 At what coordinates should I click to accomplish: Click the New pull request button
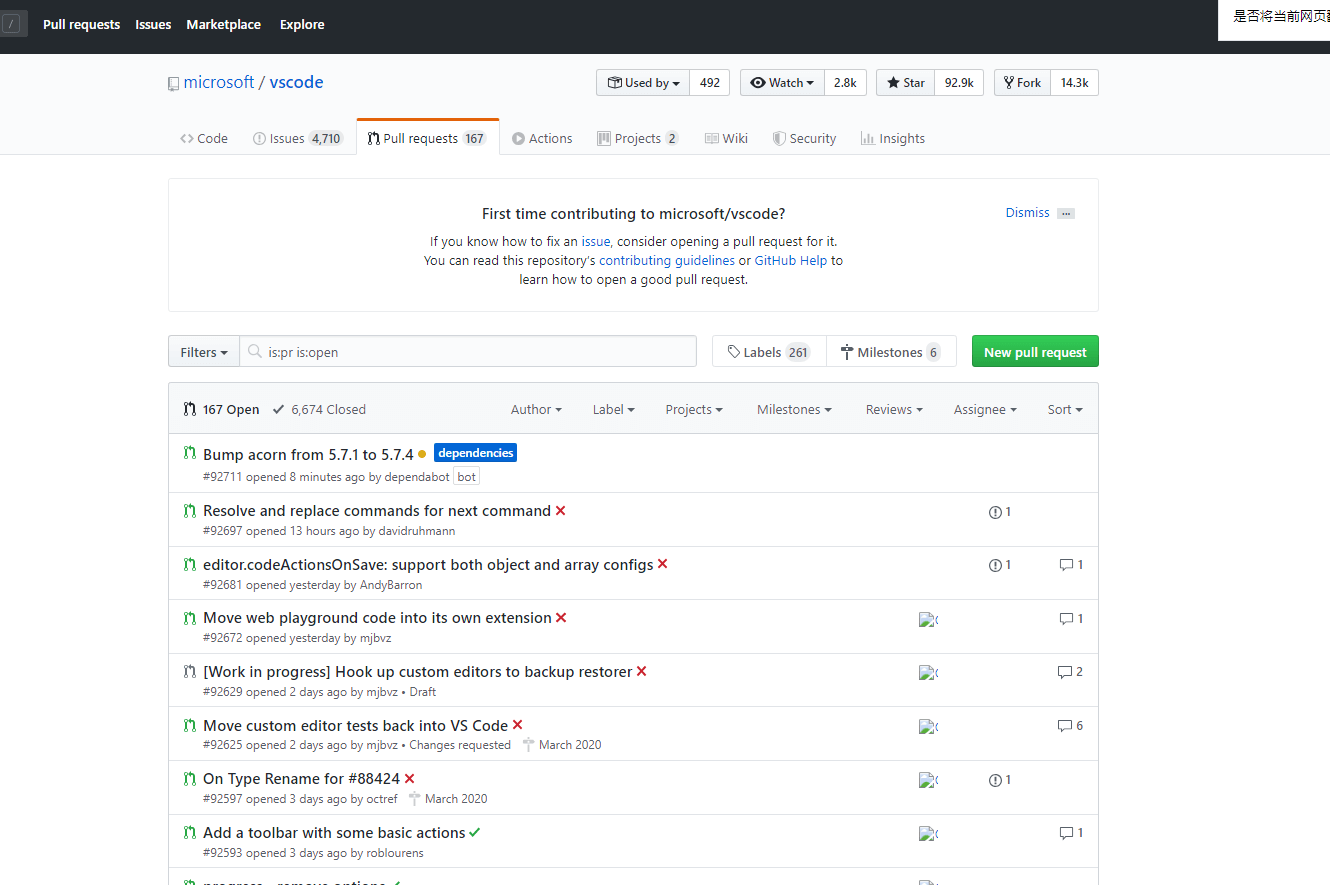coord(1035,352)
